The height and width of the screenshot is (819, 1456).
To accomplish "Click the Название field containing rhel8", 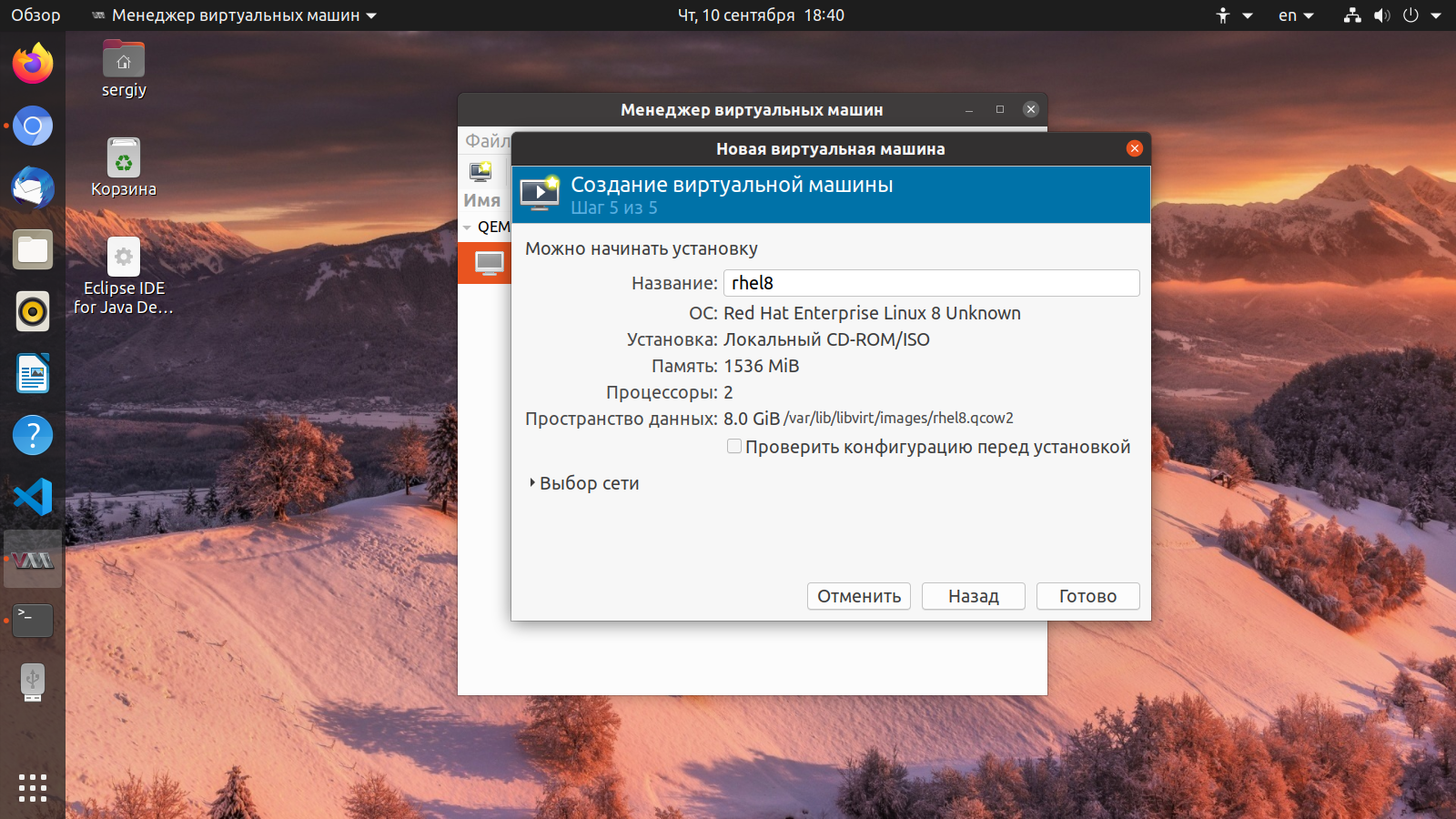I will point(932,283).
